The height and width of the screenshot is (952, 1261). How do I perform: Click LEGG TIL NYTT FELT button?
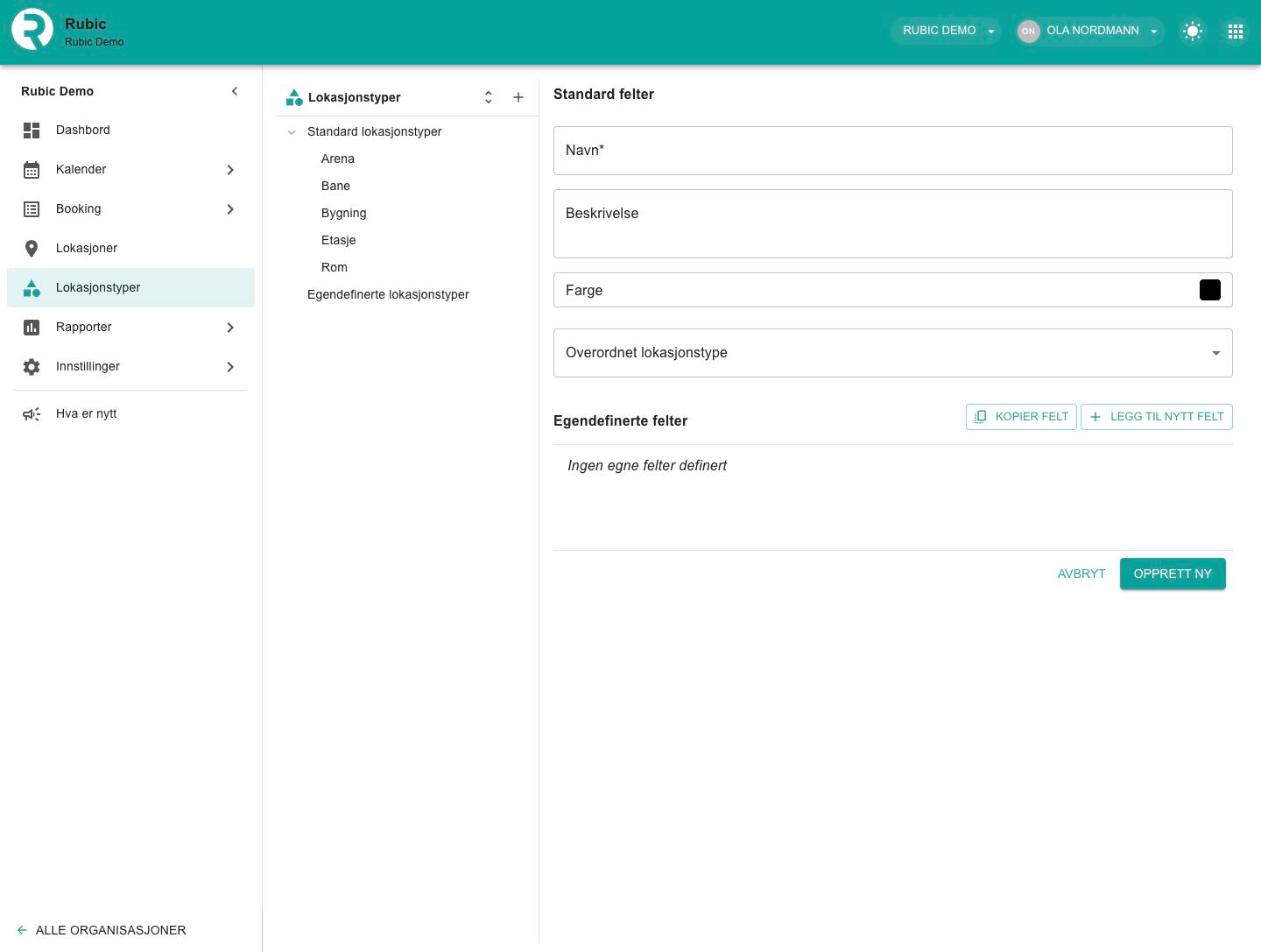(x=1157, y=417)
